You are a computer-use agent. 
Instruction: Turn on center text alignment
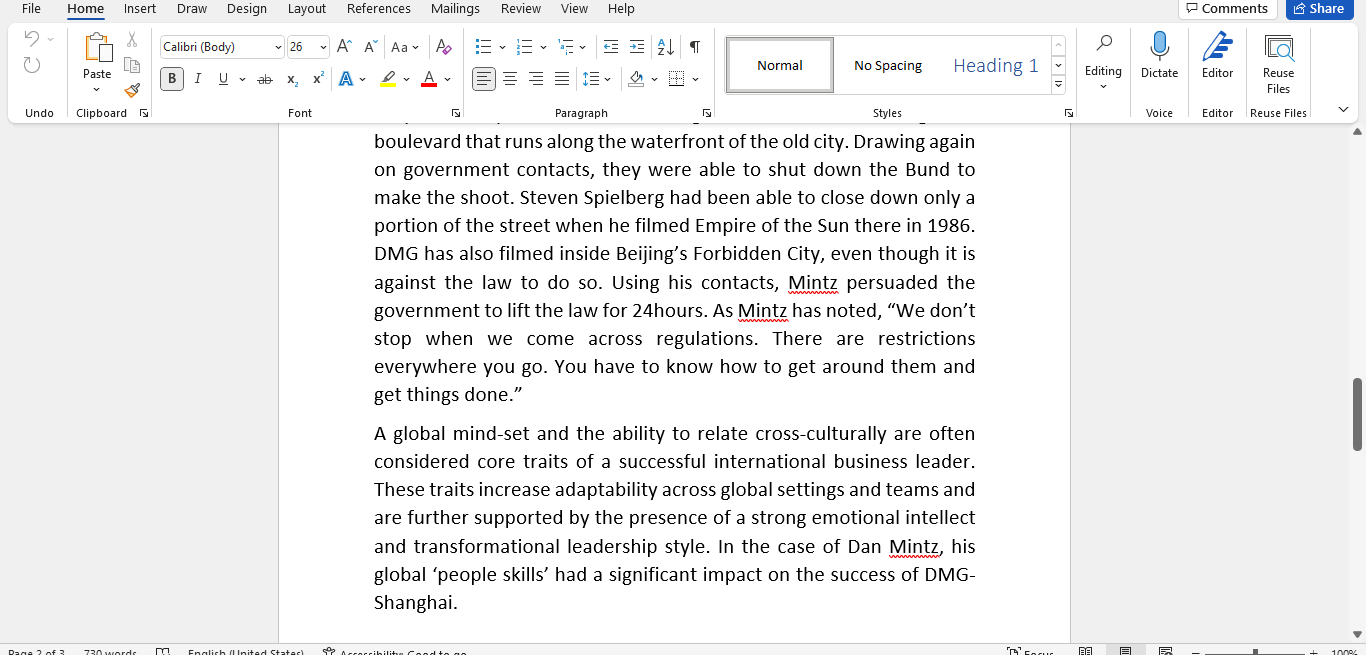[510, 78]
